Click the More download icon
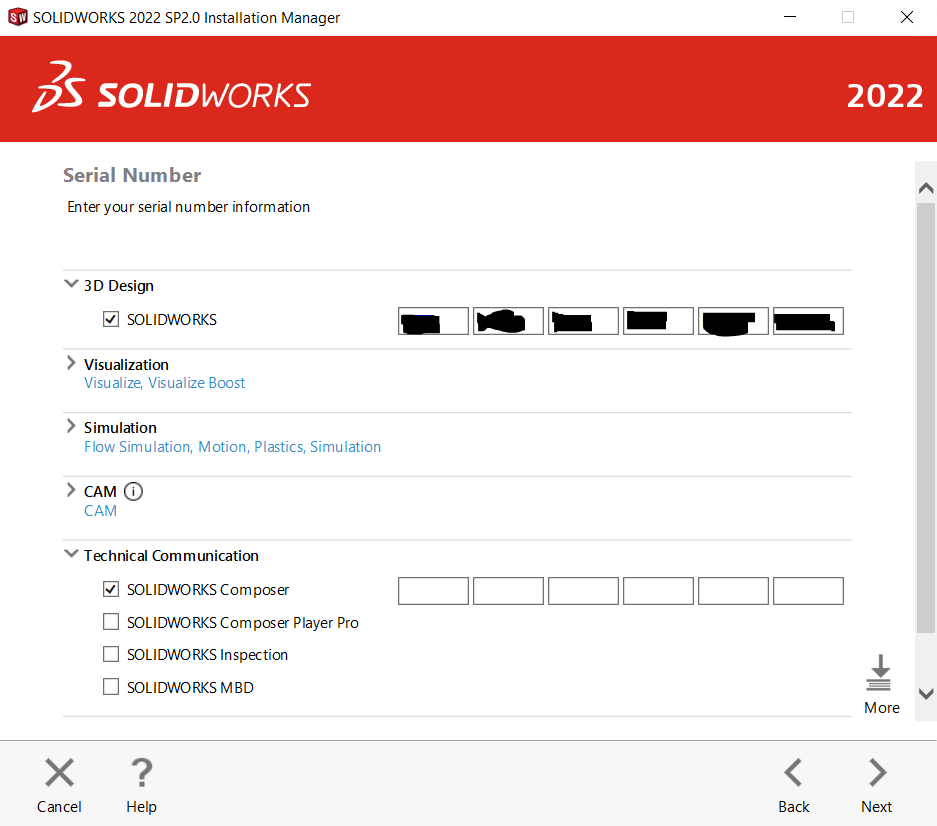The image size is (937, 826). coord(880,674)
